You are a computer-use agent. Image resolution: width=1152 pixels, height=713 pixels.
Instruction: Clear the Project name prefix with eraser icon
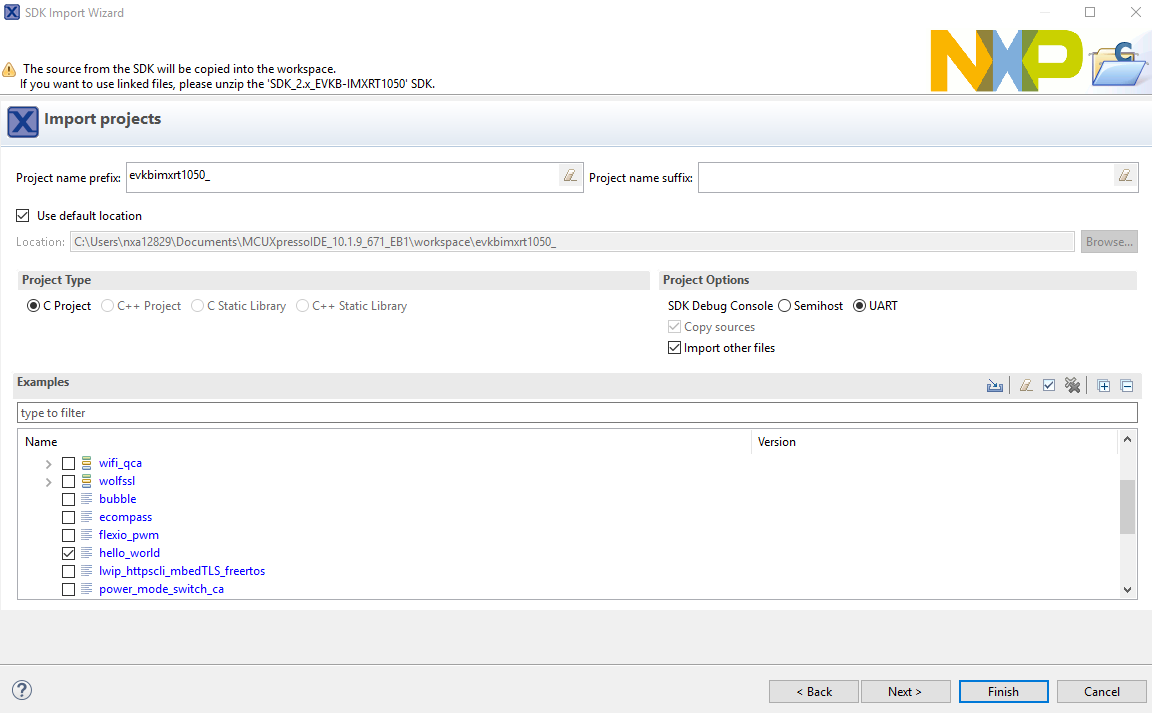(x=570, y=176)
